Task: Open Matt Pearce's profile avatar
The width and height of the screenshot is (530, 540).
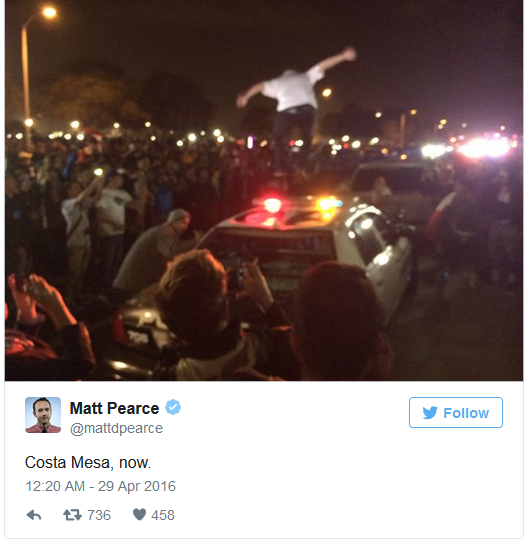Action: [x=43, y=415]
